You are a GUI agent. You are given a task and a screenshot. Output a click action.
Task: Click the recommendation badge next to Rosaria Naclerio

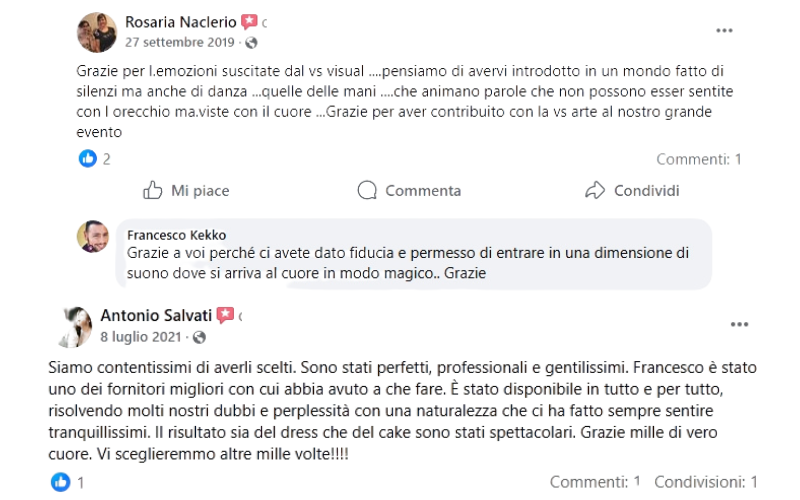[x=249, y=22]
